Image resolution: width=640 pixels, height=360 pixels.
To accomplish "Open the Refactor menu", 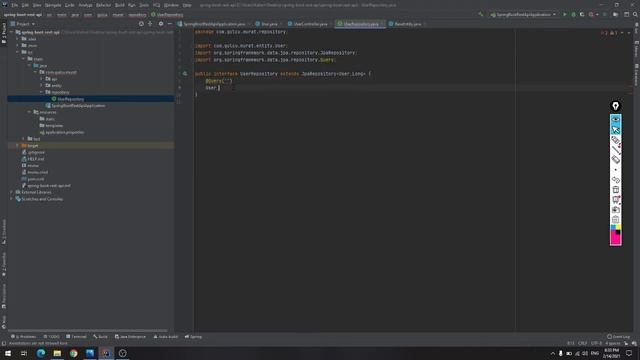I will [x=103, y=5].
